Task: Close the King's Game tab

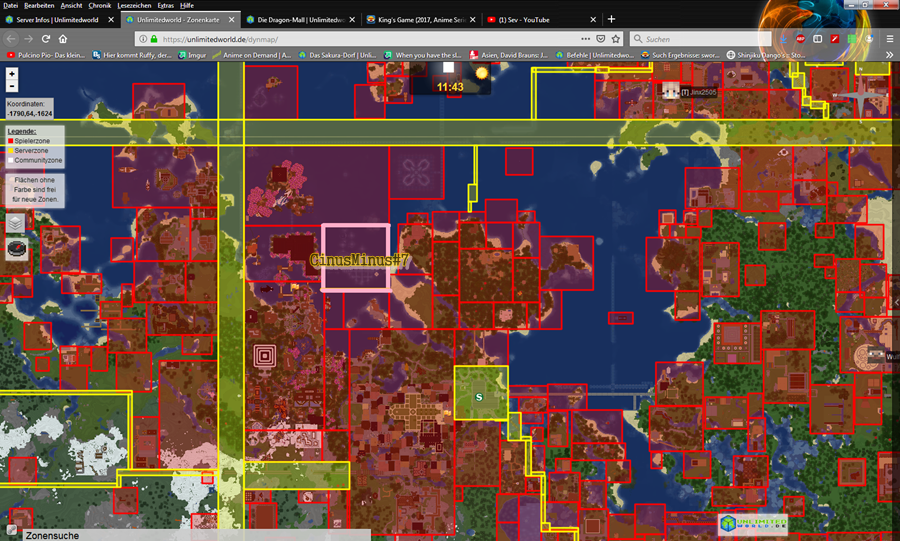Action: click(x=472, y=20)
